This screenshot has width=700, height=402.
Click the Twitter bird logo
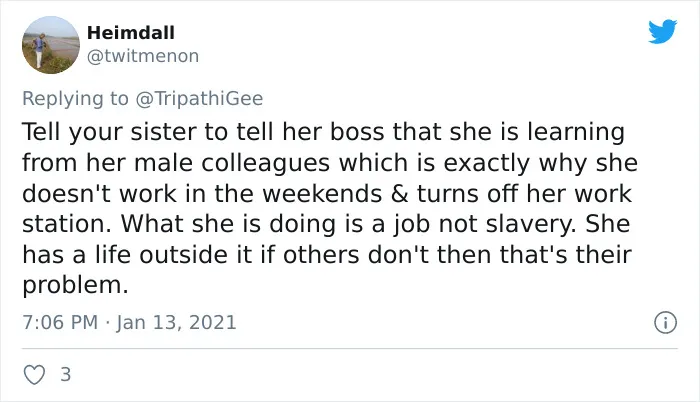pos(662,31)
